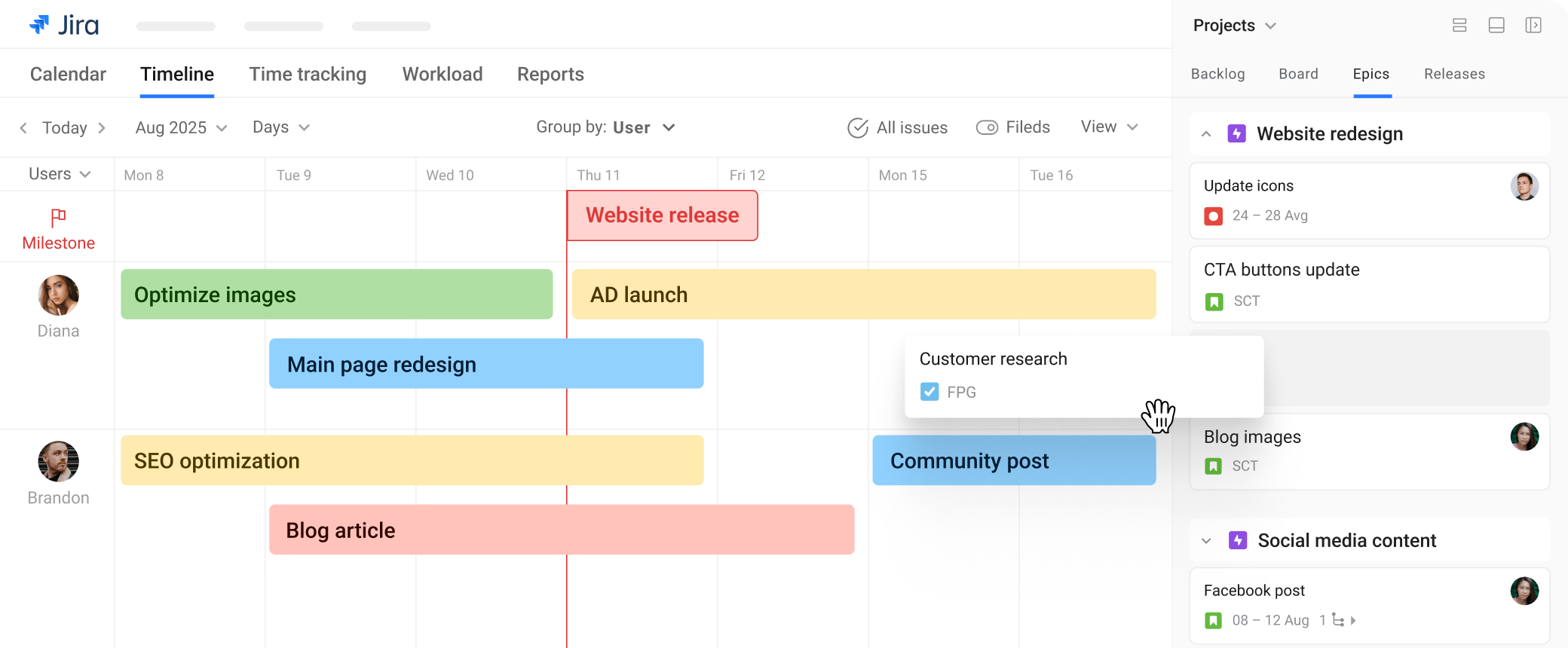1568x648 pixels.
Task: Click the Jira logo icon
Action: pos(39,25)
